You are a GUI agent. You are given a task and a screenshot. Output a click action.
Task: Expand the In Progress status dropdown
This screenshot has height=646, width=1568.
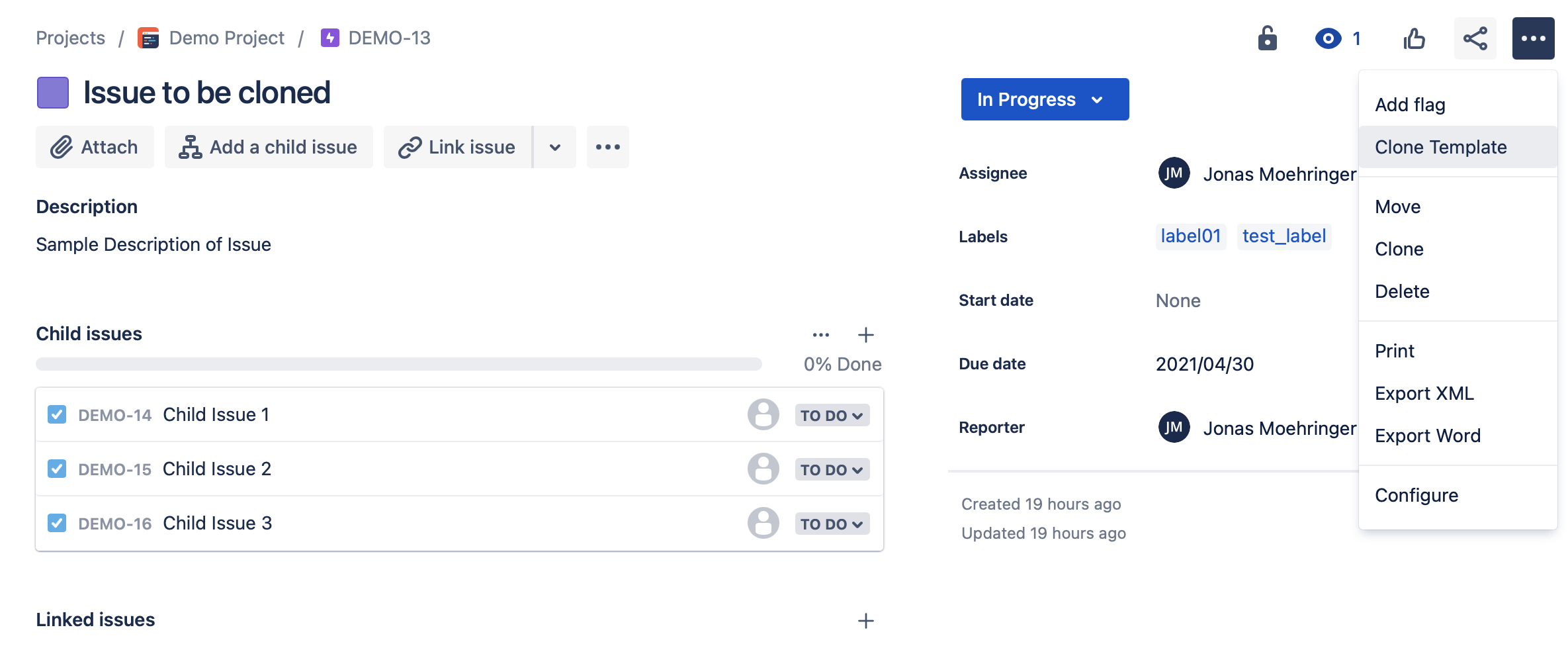point(1045,99)
